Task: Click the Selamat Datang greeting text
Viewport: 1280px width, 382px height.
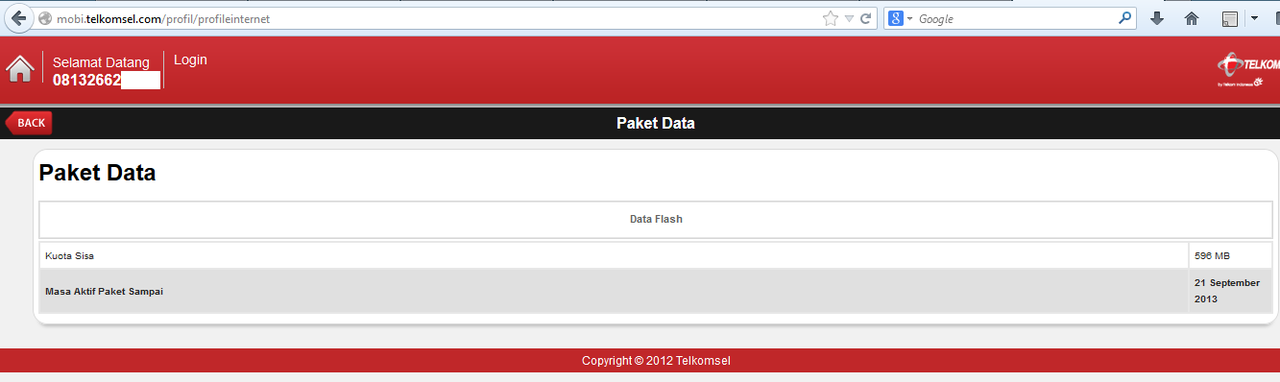Action: [101, 62]
